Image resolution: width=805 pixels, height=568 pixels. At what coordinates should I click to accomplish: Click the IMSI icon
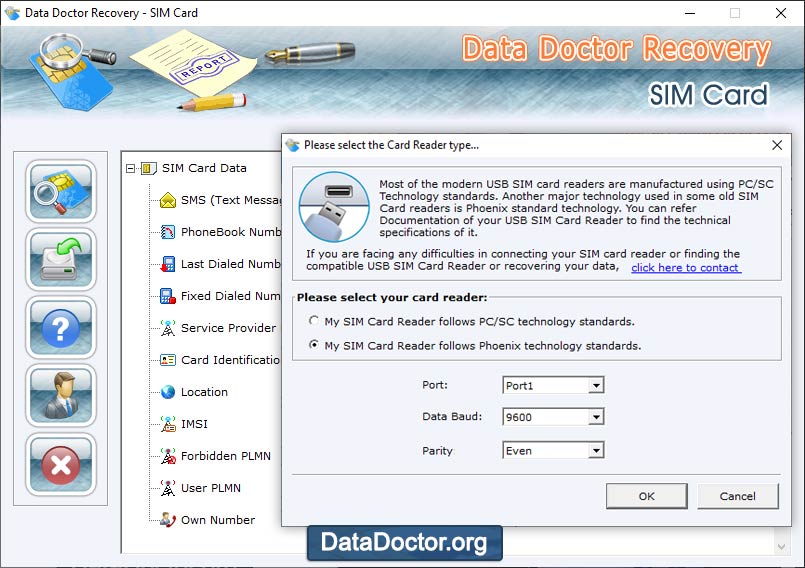[x=168, y=424]
